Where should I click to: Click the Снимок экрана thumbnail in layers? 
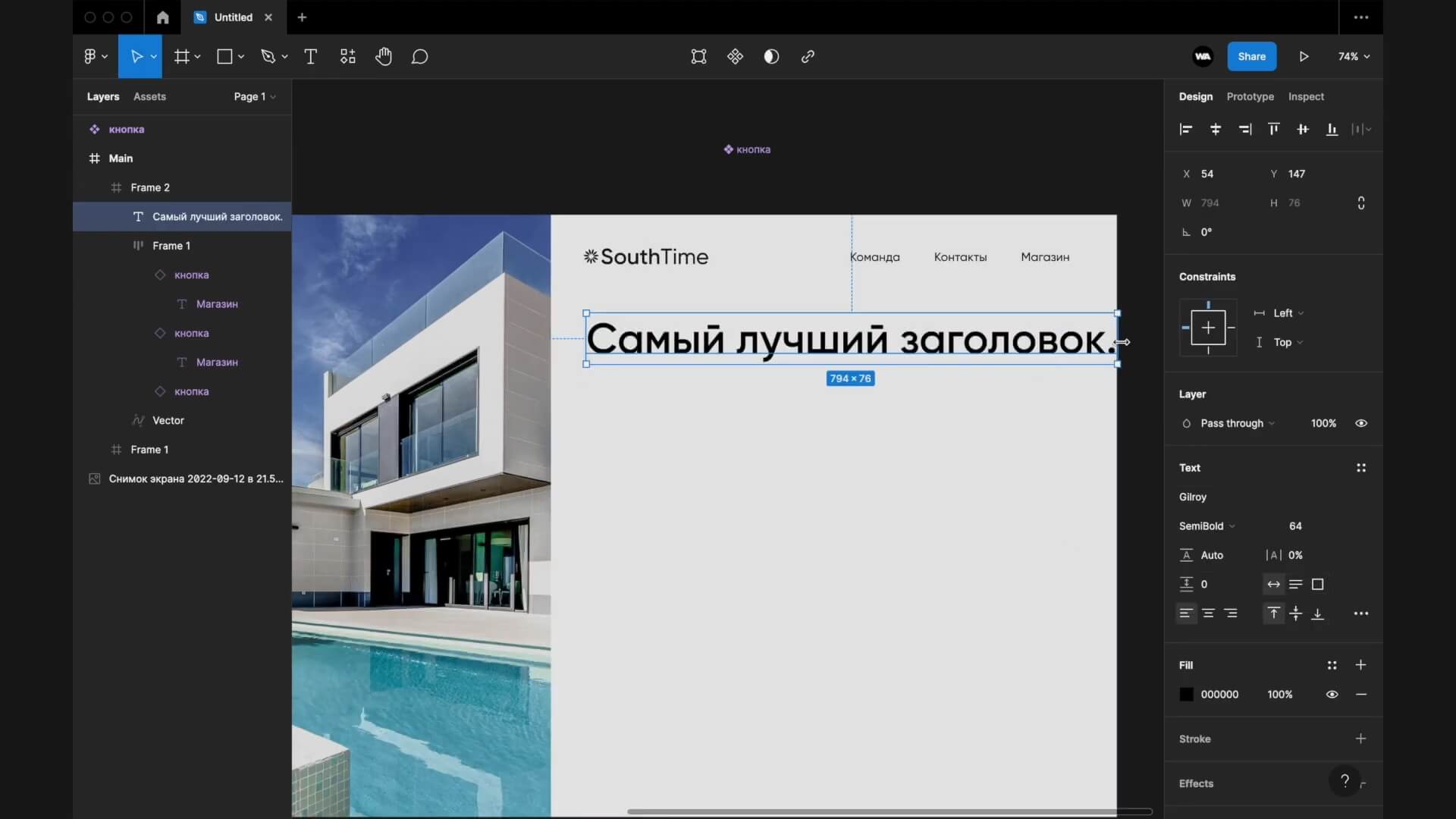(x=95, y=478)
